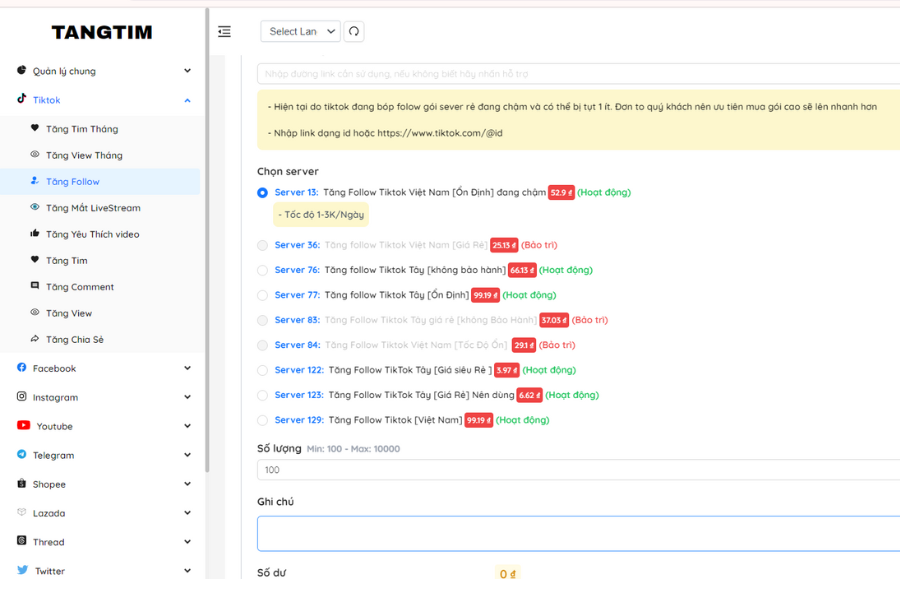Image resolution: width=900 pixels, height=600 pixels.
Task: Click the link input field at top
Action: 579,73
